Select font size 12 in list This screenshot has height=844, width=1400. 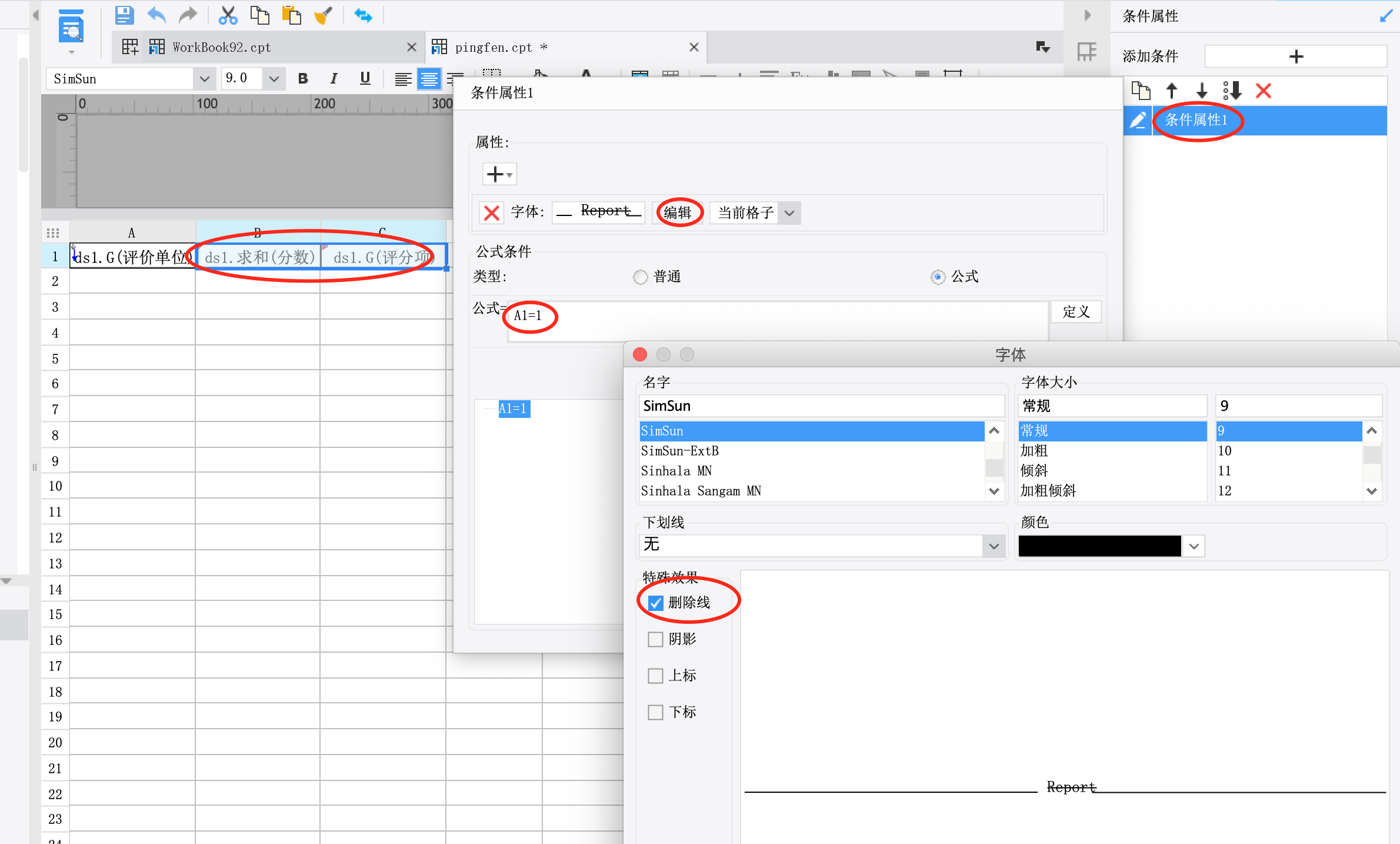tap(1288, 491)
